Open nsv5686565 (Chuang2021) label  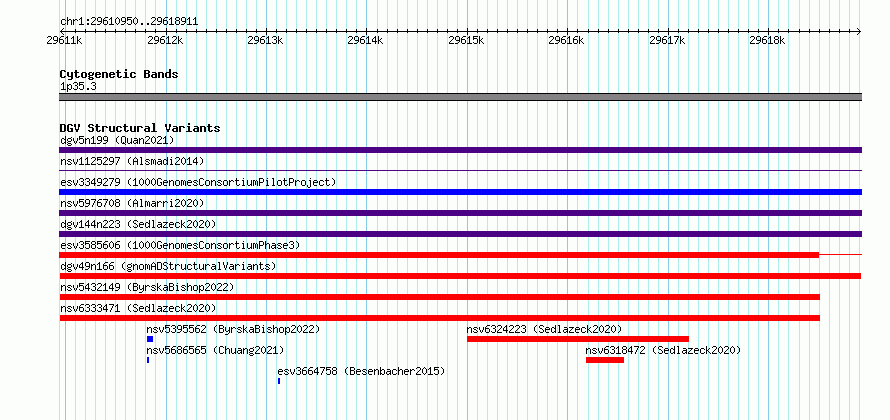pos(215,350)
